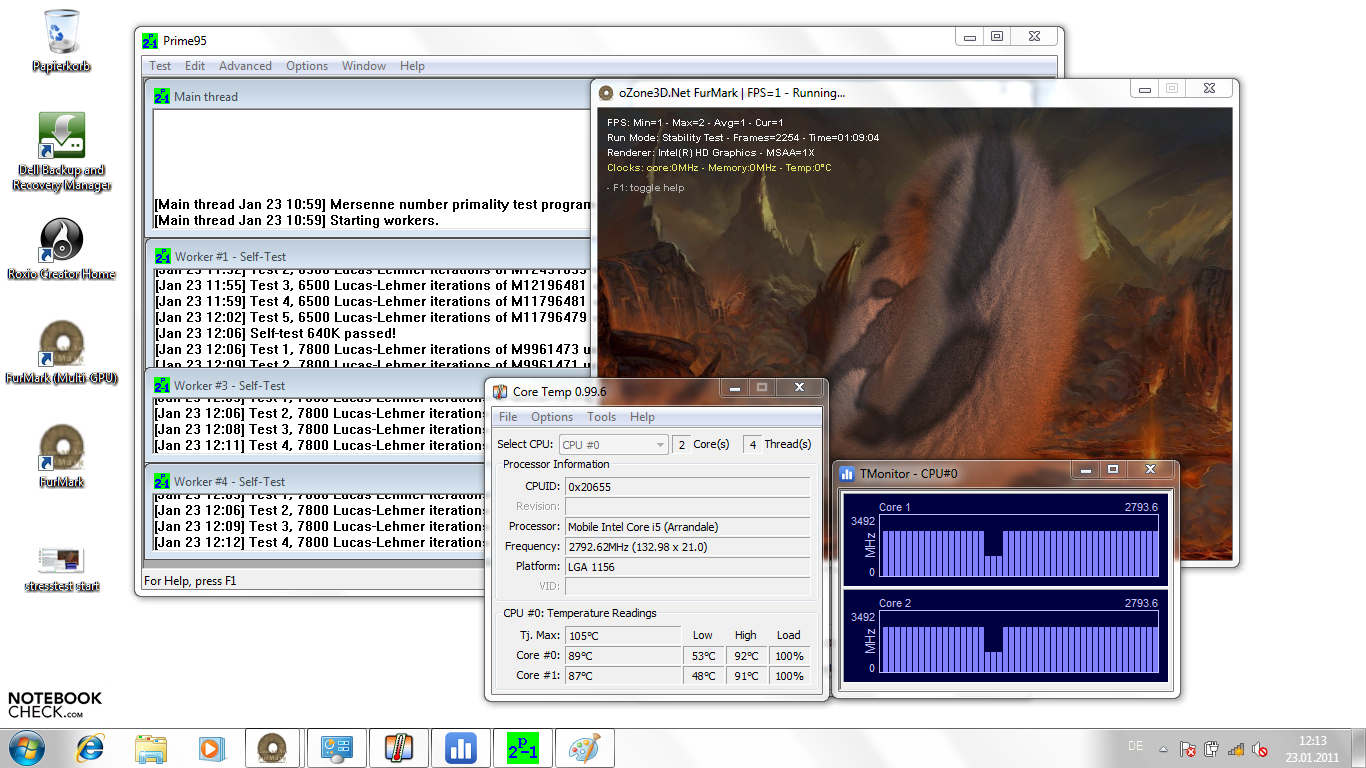Open Internet Explorer from the taskbar
1366x768 pixels.
91,748
